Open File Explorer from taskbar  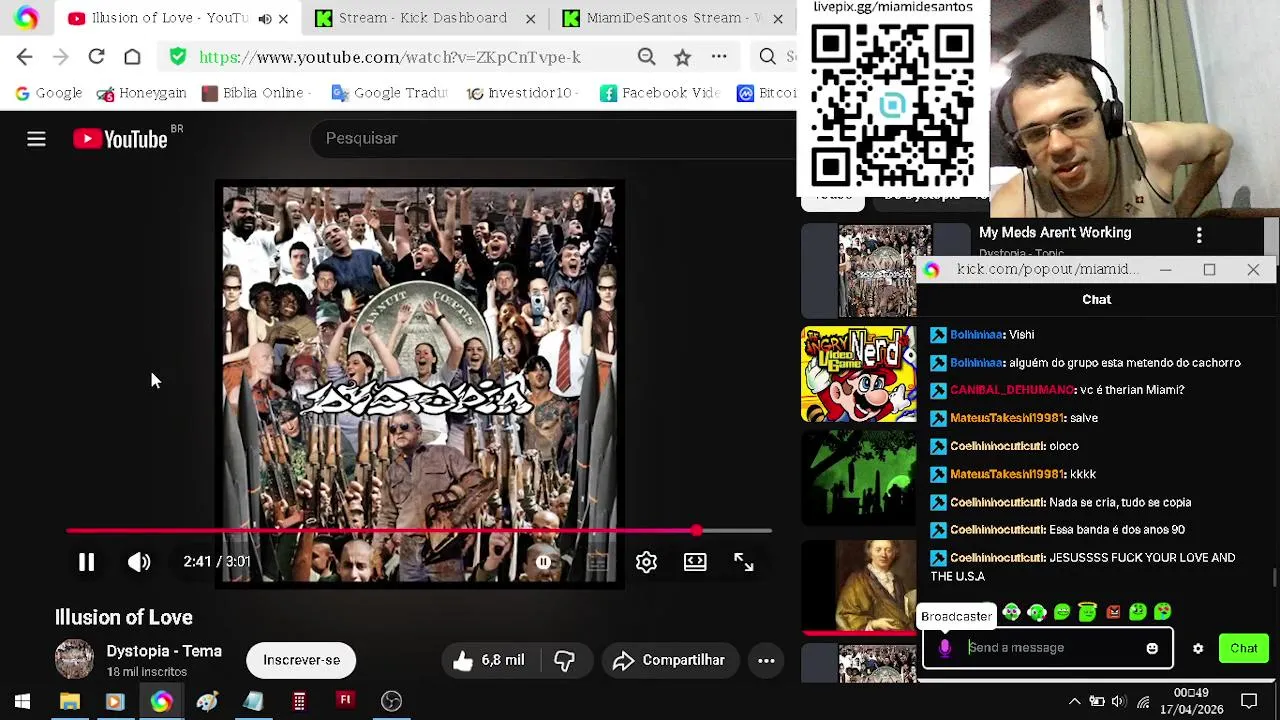(x=69, y=701)
